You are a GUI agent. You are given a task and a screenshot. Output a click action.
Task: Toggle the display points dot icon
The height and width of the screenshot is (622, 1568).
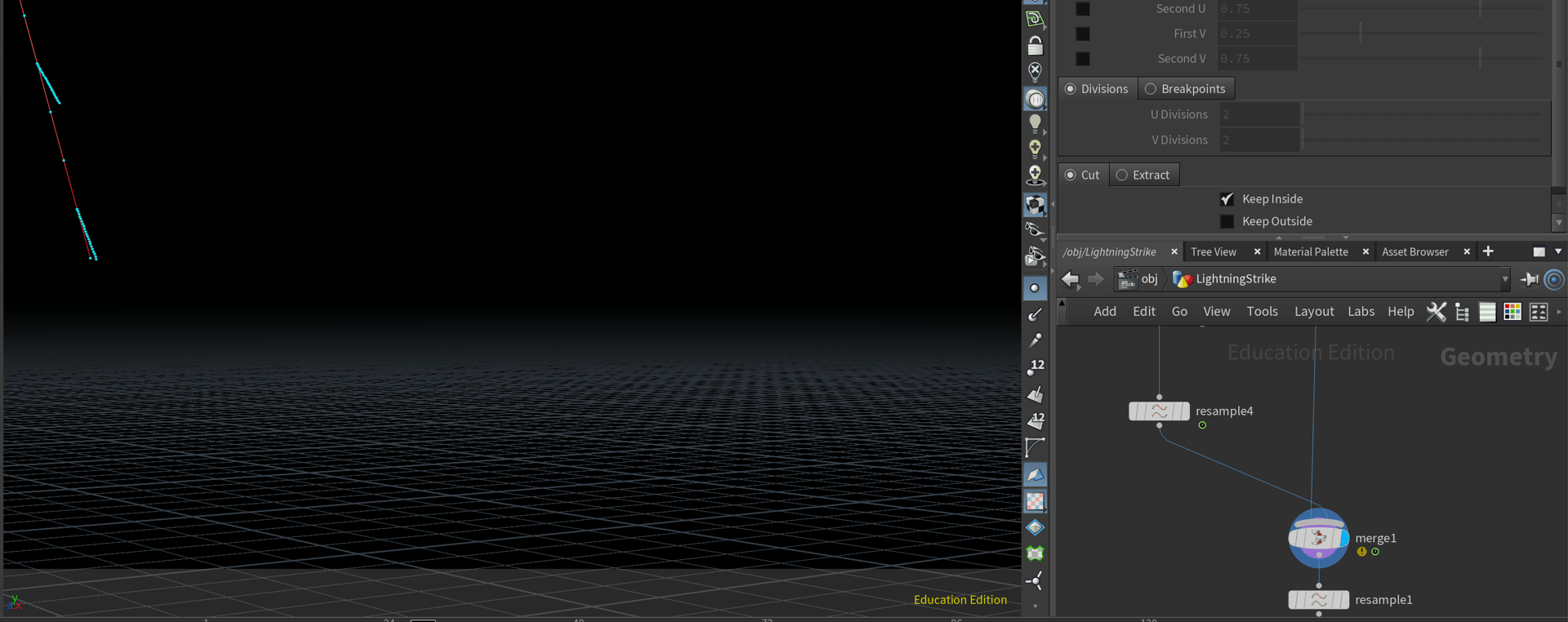1035,288
